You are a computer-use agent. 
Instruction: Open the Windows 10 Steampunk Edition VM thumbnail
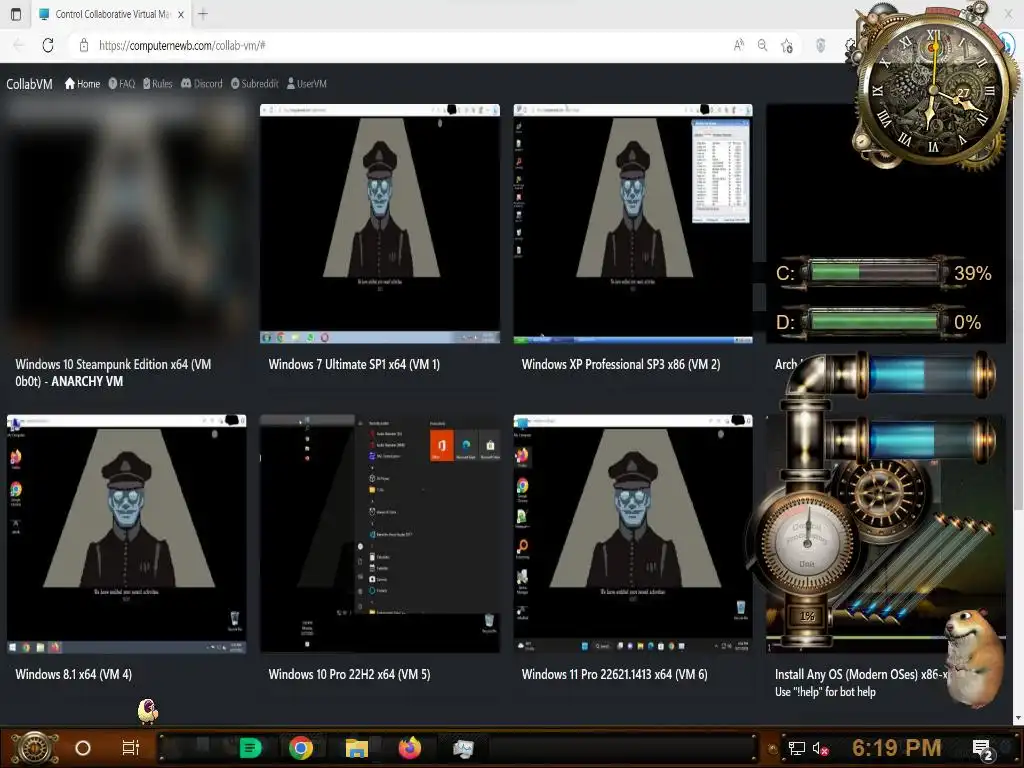pyautogui.click(x=126, y=223)
